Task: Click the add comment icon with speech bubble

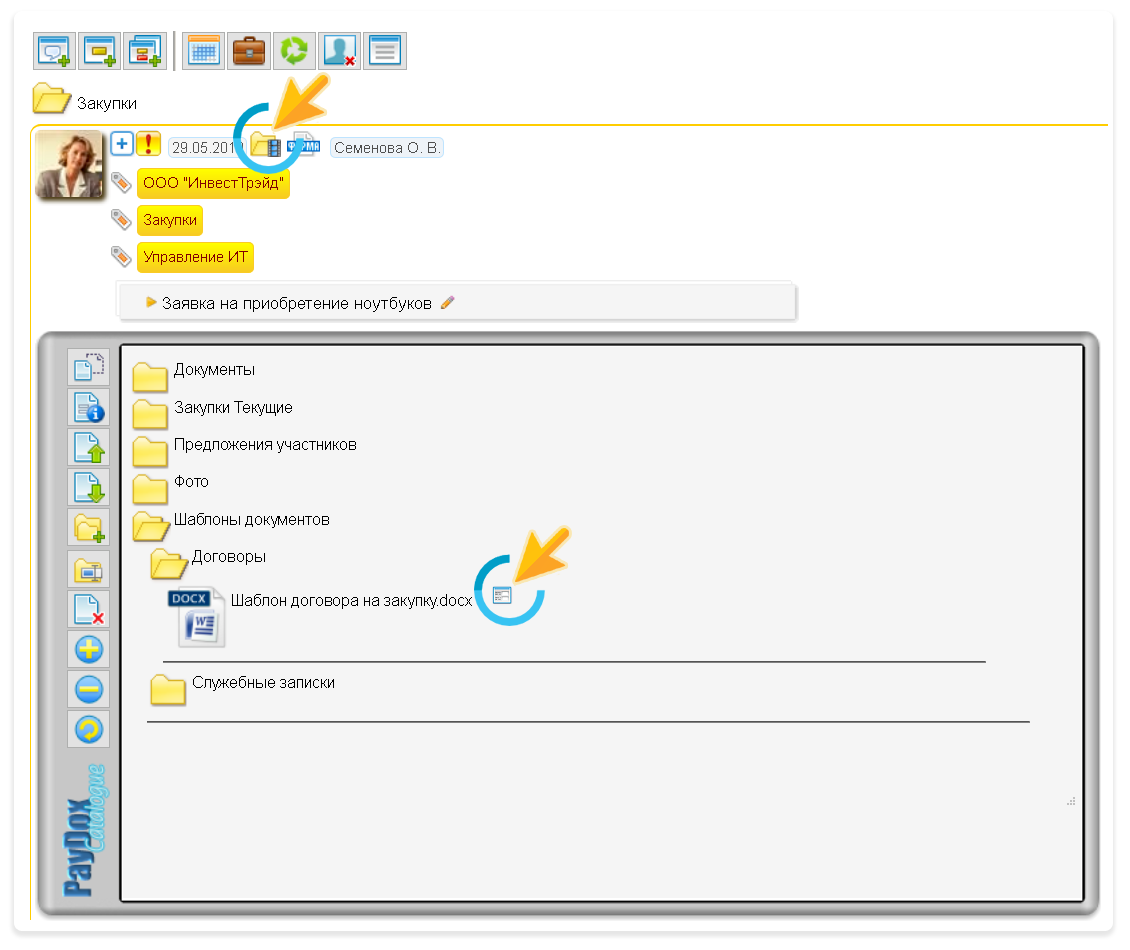Action: pos(55,50)
